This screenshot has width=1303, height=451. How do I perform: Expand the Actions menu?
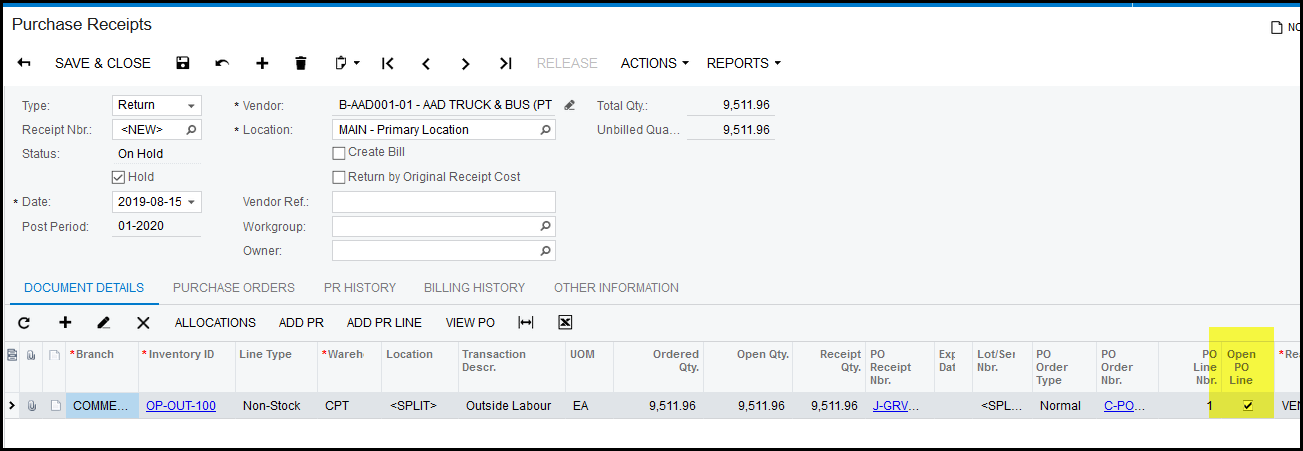tap(654, 63)
